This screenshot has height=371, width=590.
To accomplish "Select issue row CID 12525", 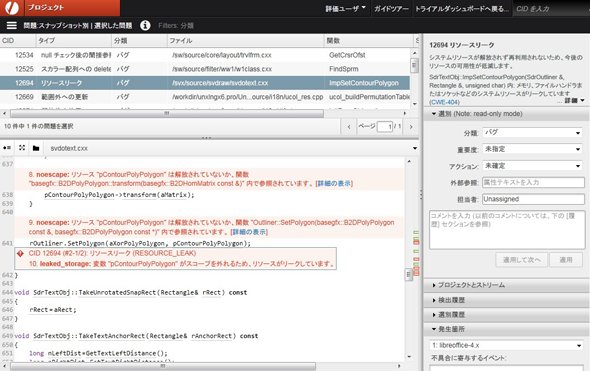I will coord(205,69).
